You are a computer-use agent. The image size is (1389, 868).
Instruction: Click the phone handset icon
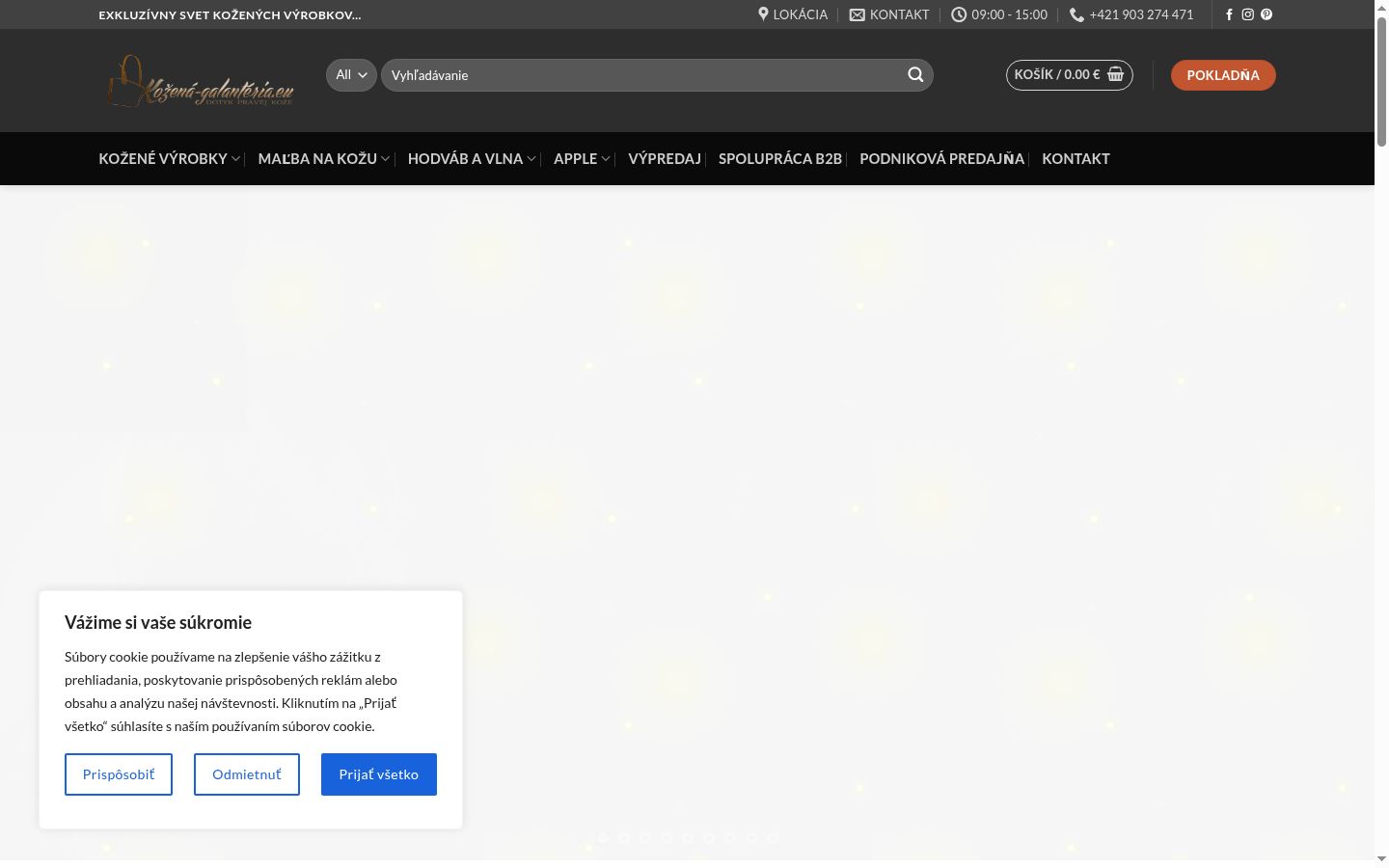[1076, 14]
